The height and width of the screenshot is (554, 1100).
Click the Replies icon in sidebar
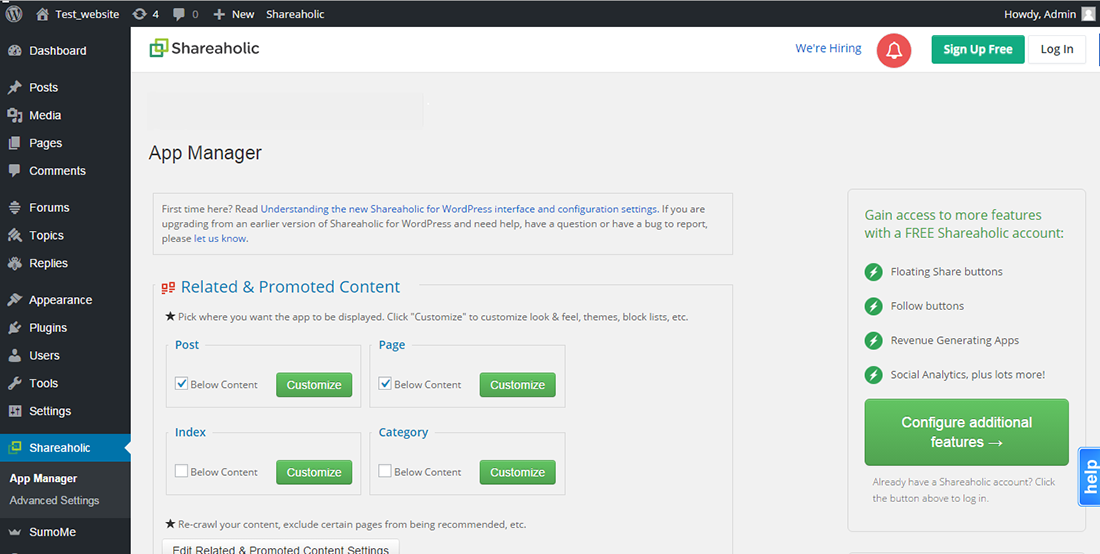coord(14,264)
